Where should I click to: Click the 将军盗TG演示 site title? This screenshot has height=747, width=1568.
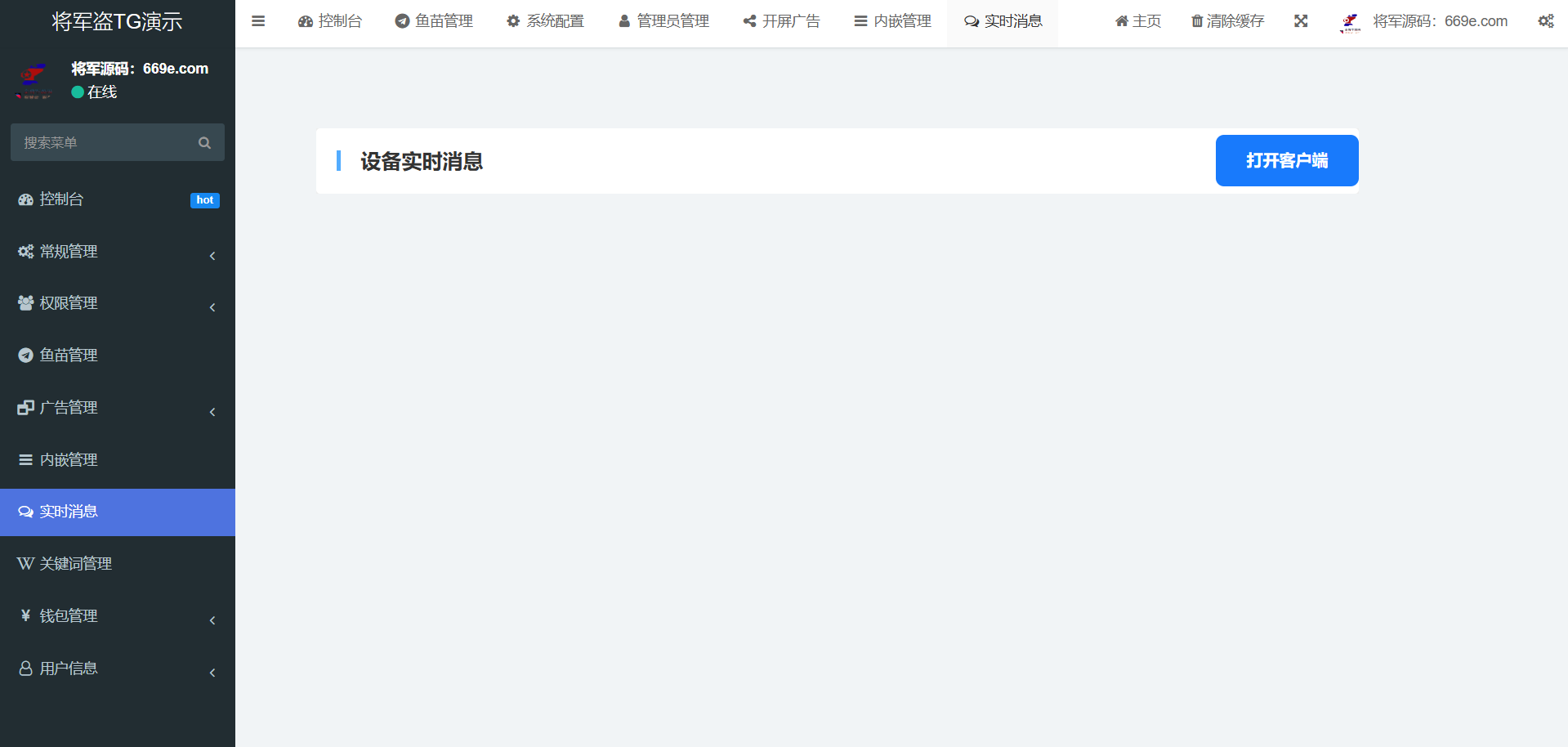(118, 21)
